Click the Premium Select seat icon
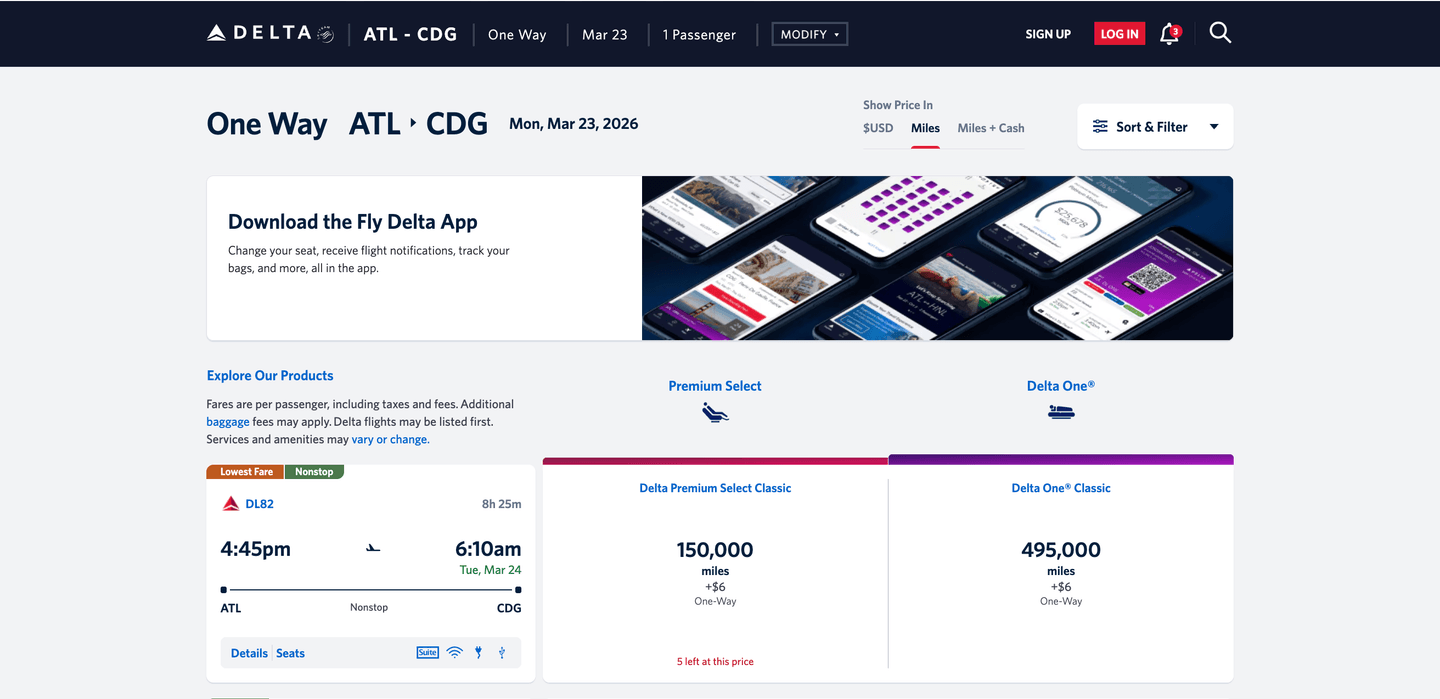1440x699 pixels. pyautogui.click(x=715, y=410)
